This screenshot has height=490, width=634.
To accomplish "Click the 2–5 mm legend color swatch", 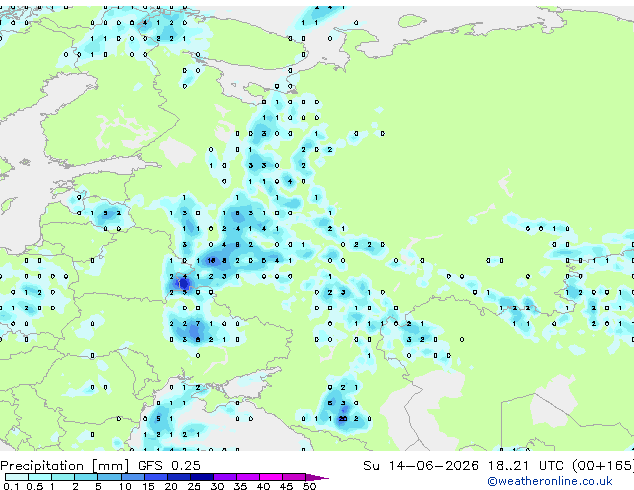I will [x=87, y=477].
